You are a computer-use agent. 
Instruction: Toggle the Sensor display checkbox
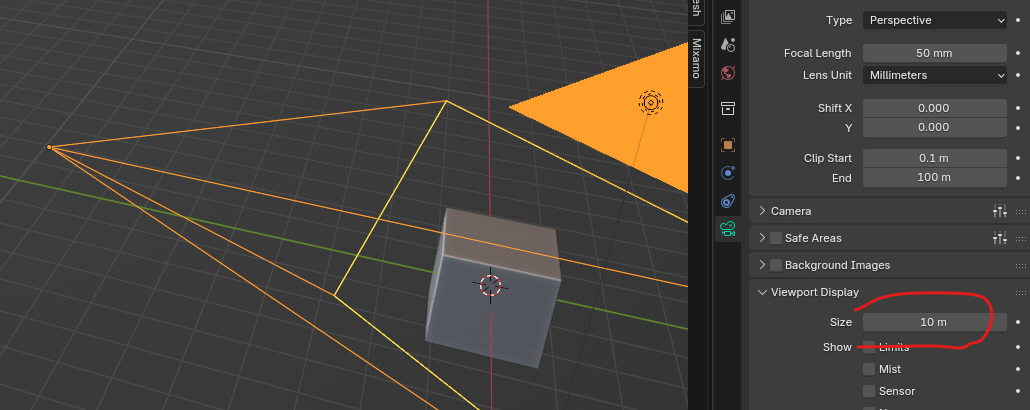tap(869, 391)
